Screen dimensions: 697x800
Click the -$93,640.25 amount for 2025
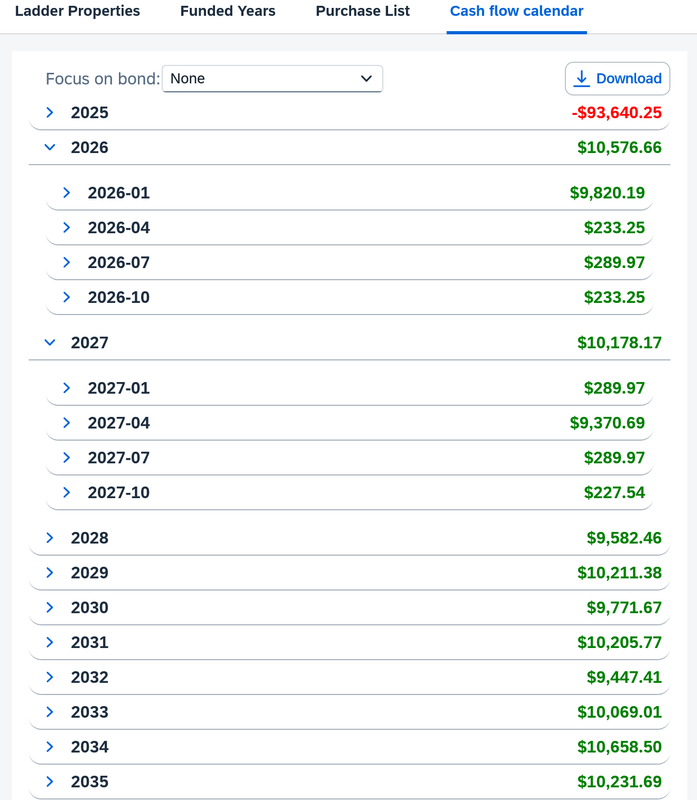coord(616,113)
